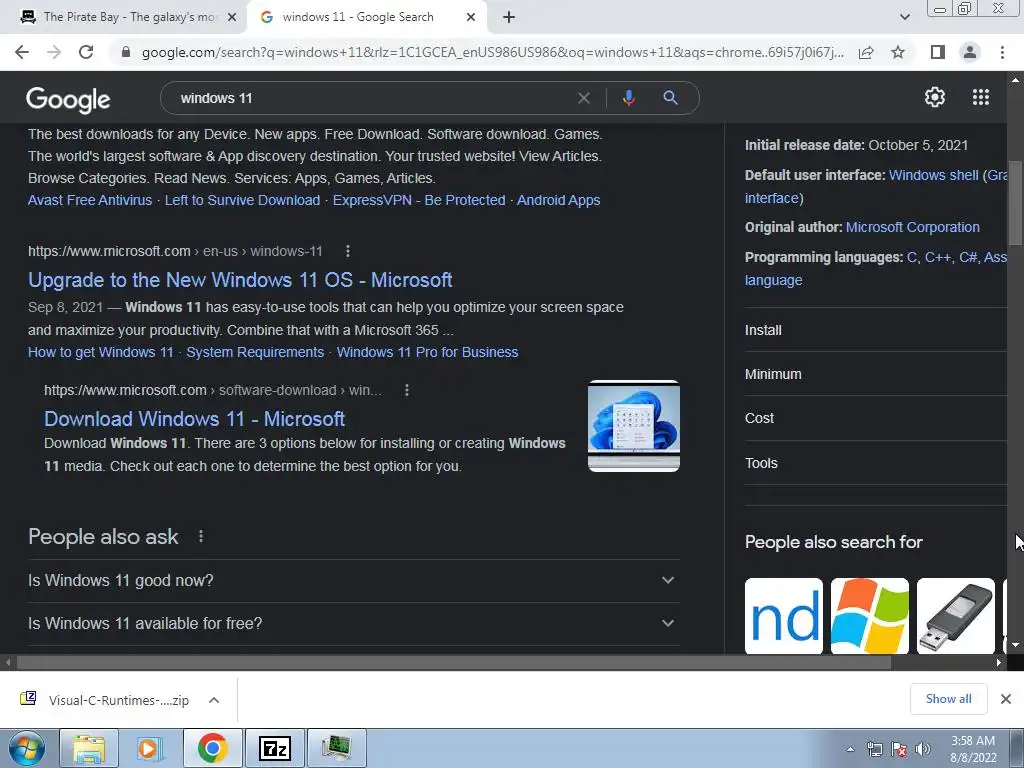Close the downloads bar
The height and width of the screenshot is (768, 1024).
pyautogui.click(x=1006, y=699)
